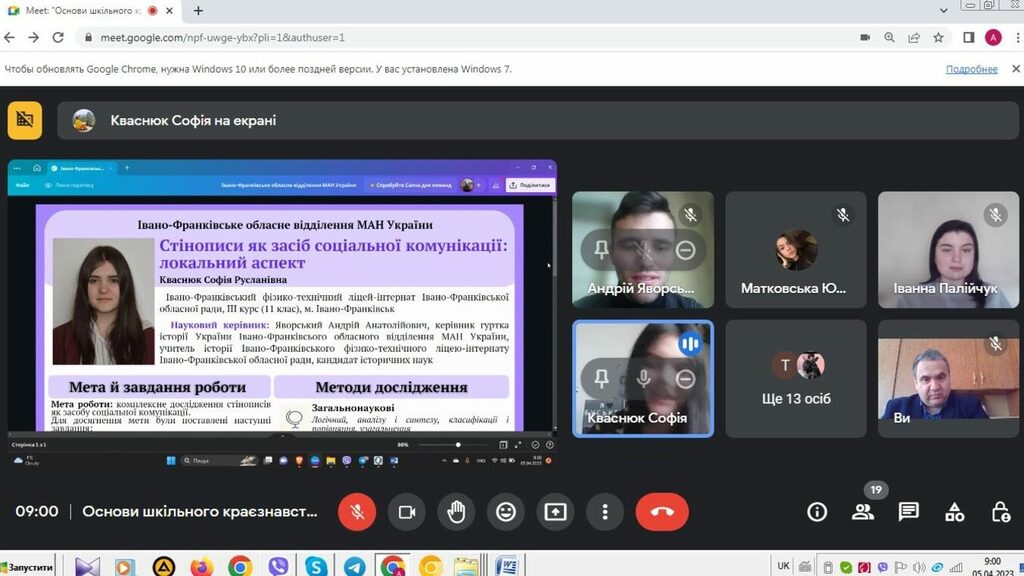Toggle the camera in the call bar
The height and width of the screenshot is (576, 1024).
point(406,512)
